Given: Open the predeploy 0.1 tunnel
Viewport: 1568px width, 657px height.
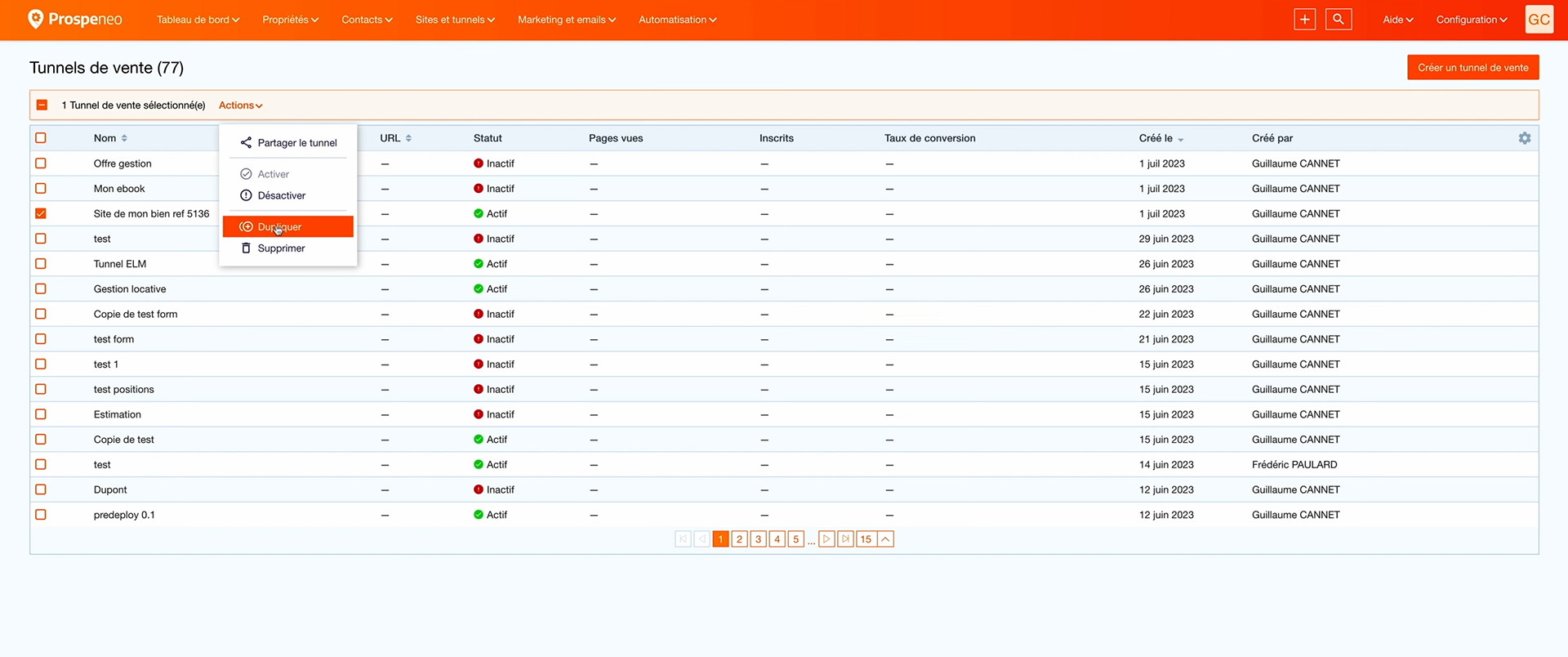Looking at the screenshot, I should click(x=124, y=515).
